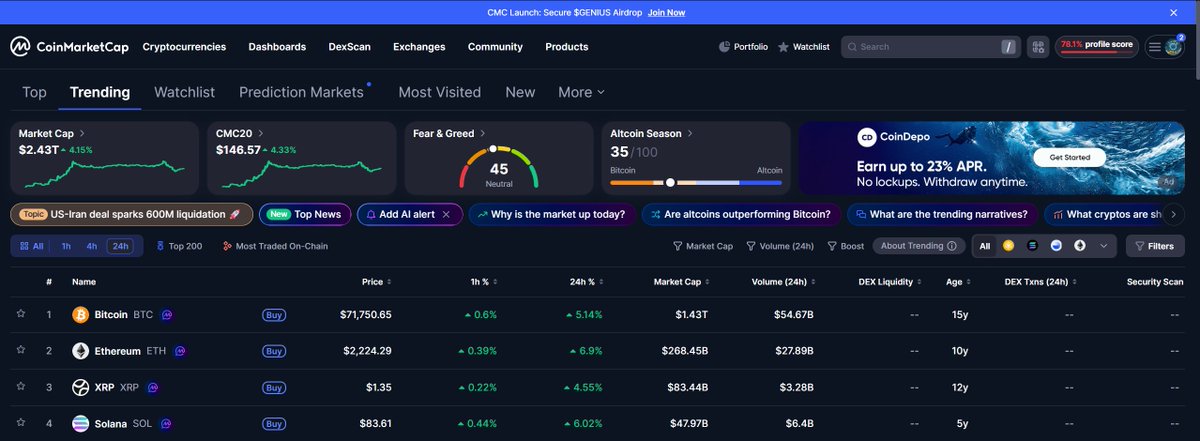This screenshot has height=441, width=1200.
Task: Select the All category toggle
Action: [x=31, y=246]
